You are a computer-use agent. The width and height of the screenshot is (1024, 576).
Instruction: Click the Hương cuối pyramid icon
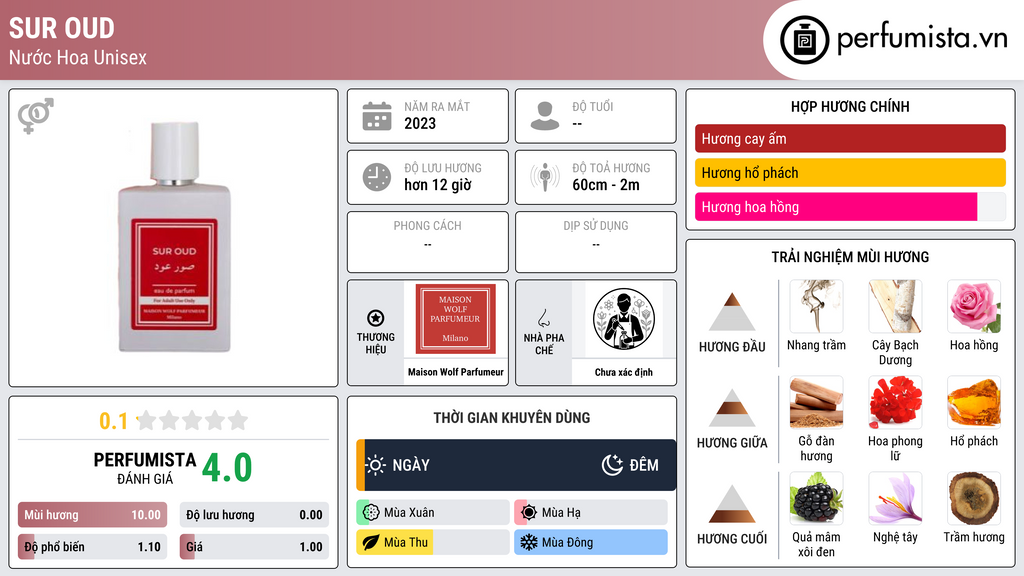coord(732,504)
